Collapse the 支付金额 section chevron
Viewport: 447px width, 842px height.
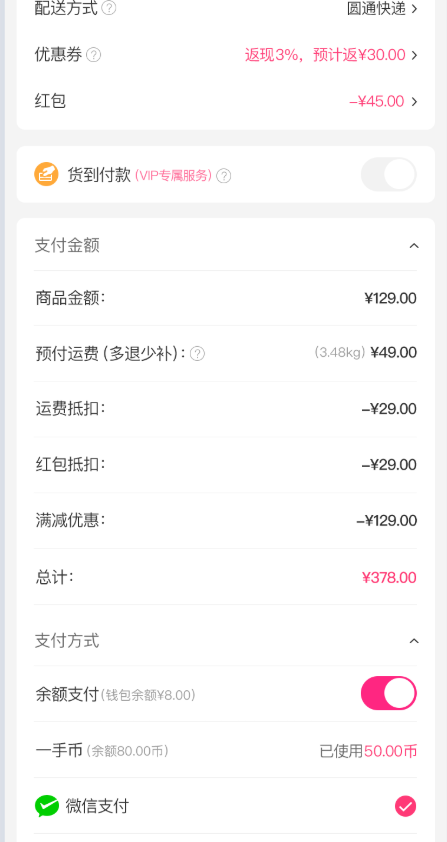(414, 246)
